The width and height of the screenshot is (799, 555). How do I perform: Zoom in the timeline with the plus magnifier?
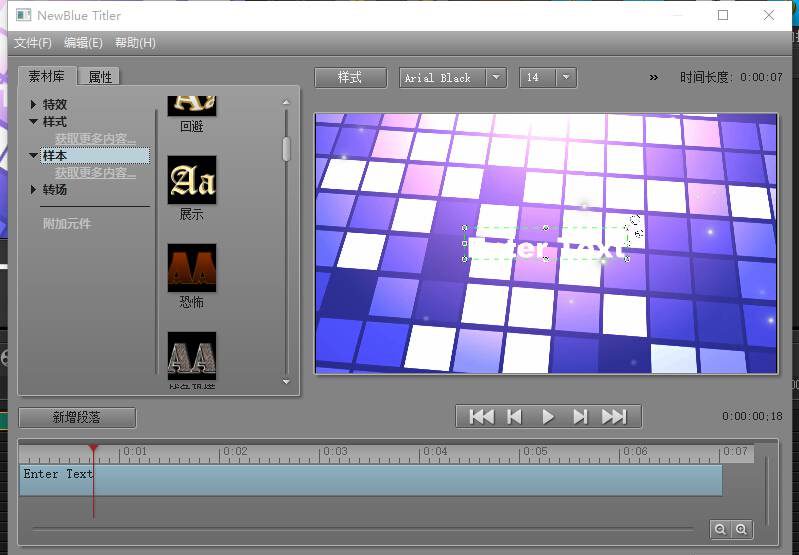pos(741,530)
